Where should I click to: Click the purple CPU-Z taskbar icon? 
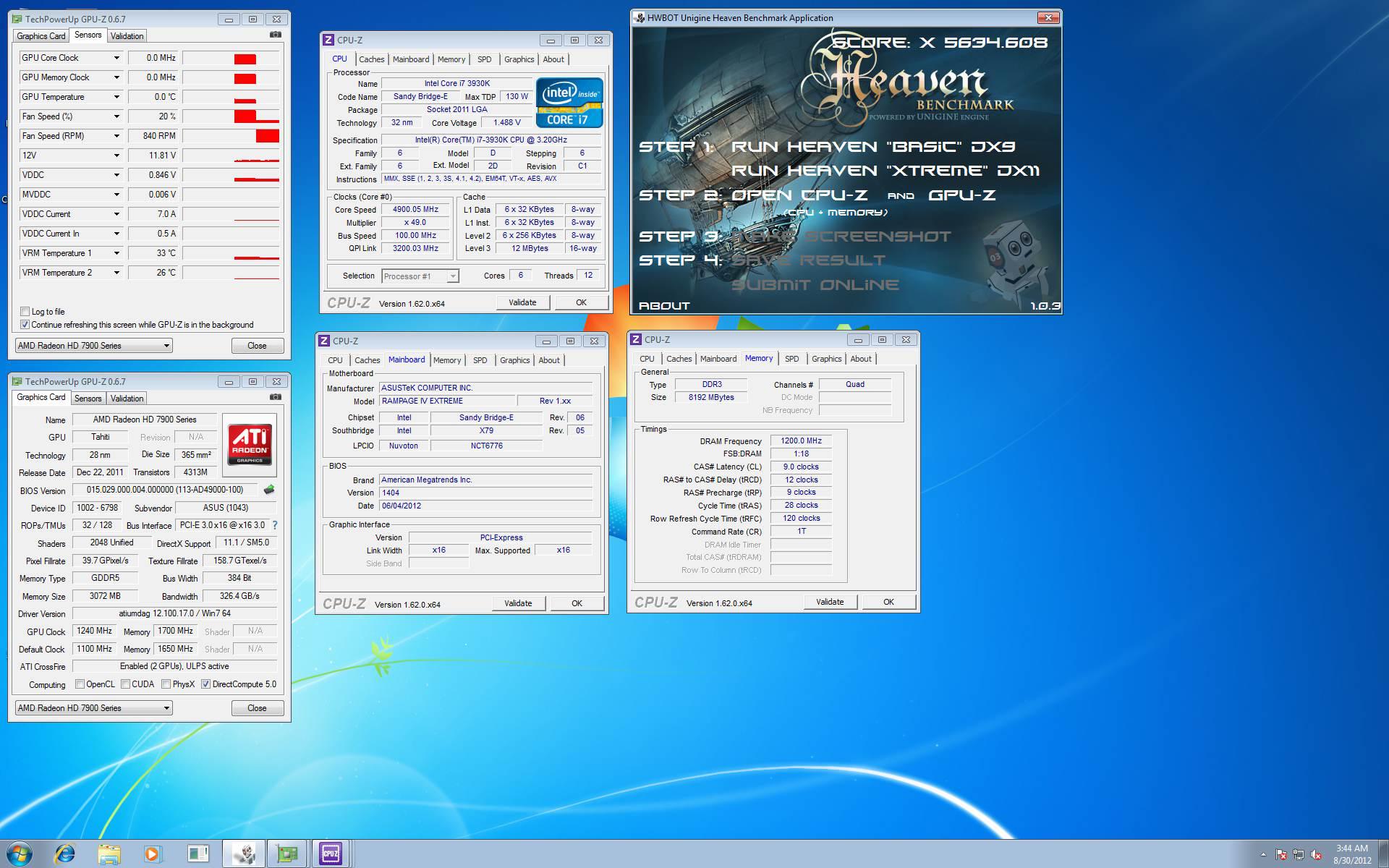331,854
